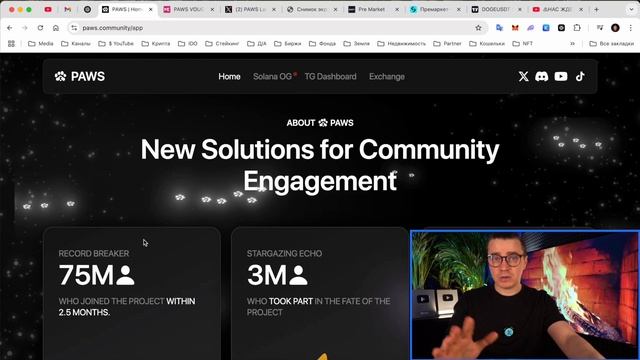Image resolution: width=640 pixels, height=360 pixels.
Task: Click the PAWS wordmark in header
Action: click(88, 76)
